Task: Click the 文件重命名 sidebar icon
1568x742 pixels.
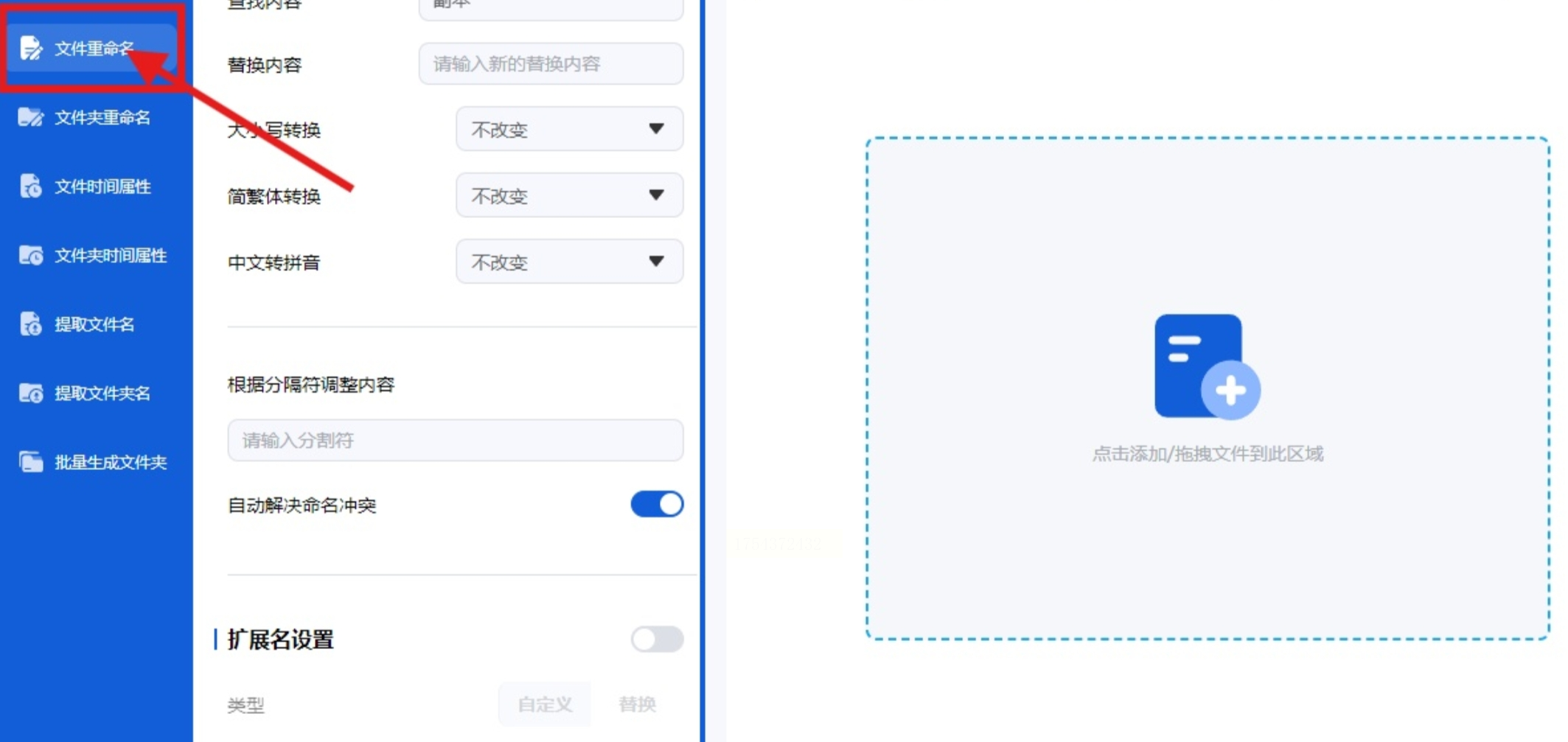Action: (30, 49)
